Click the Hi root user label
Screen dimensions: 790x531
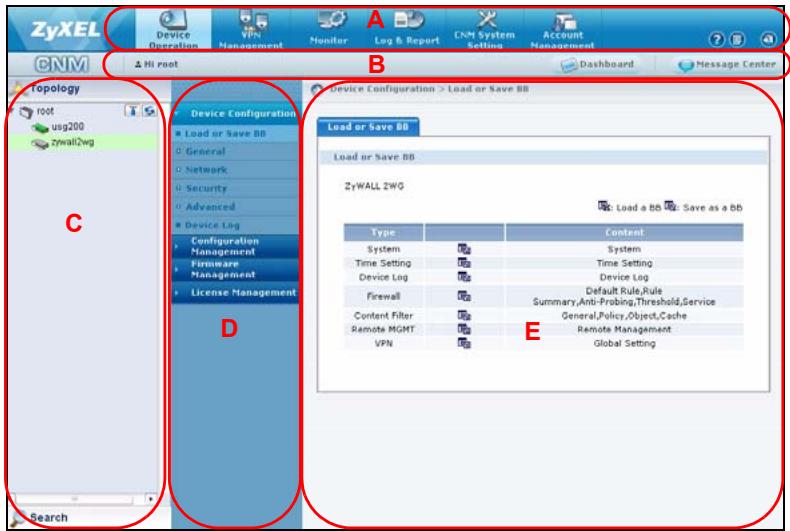tap(157, 64)
